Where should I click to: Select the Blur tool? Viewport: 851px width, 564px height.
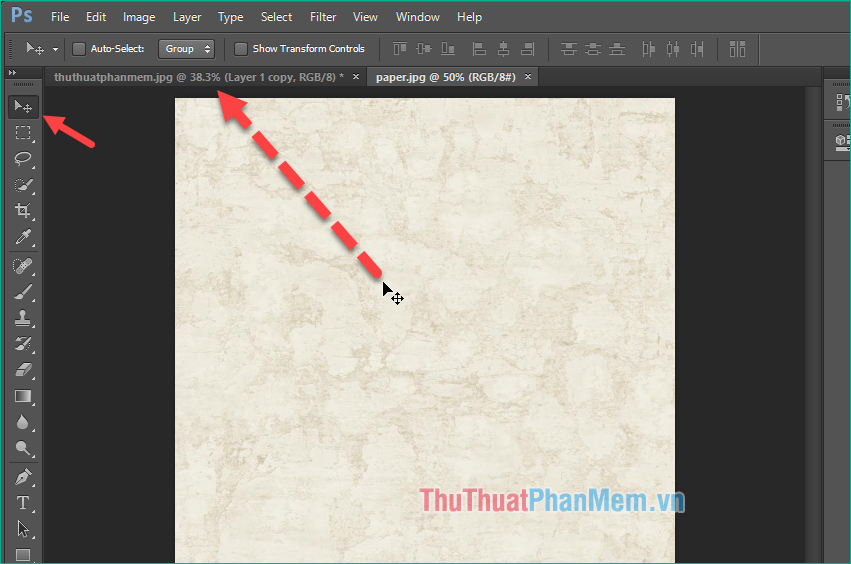pos(23,422)
